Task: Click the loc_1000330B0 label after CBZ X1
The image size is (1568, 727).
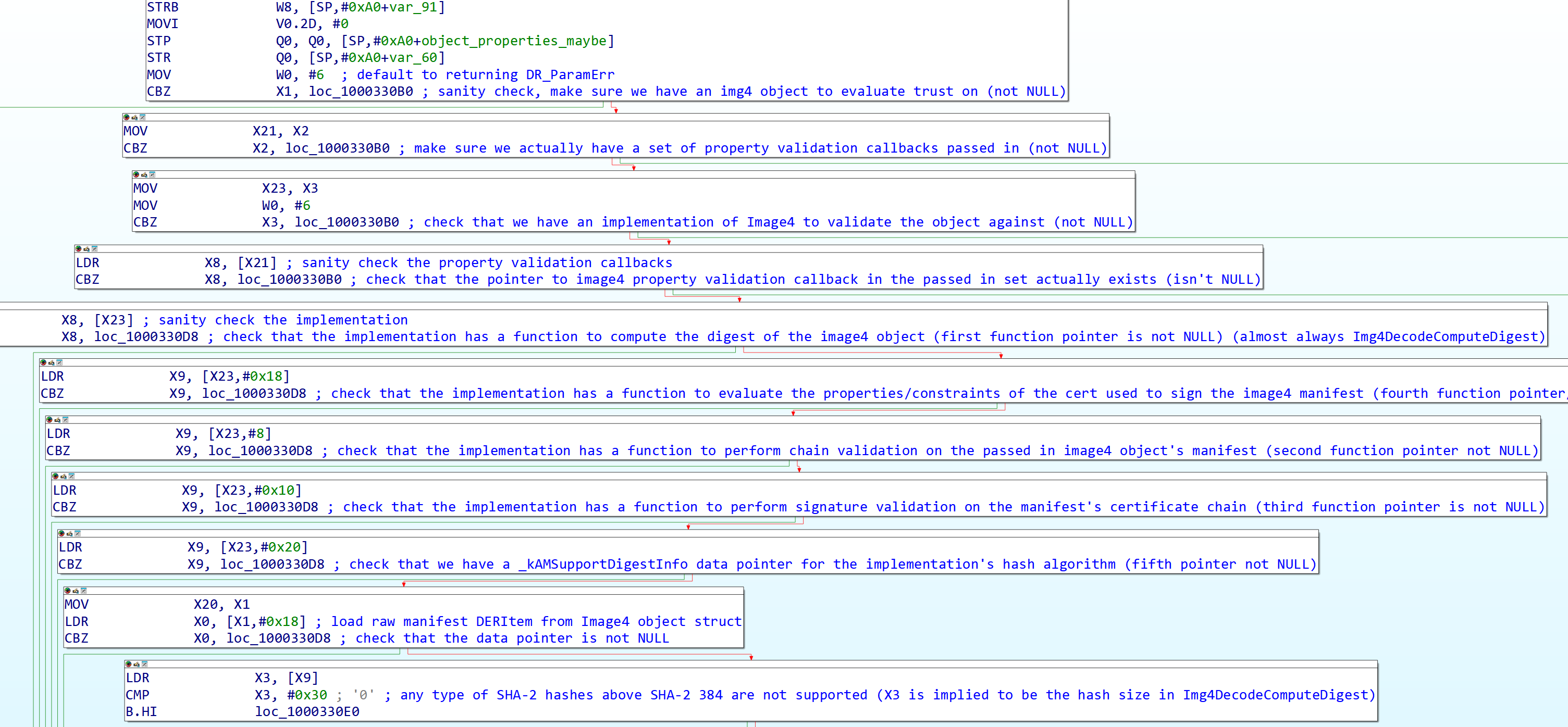Action: tap(361, 92)
